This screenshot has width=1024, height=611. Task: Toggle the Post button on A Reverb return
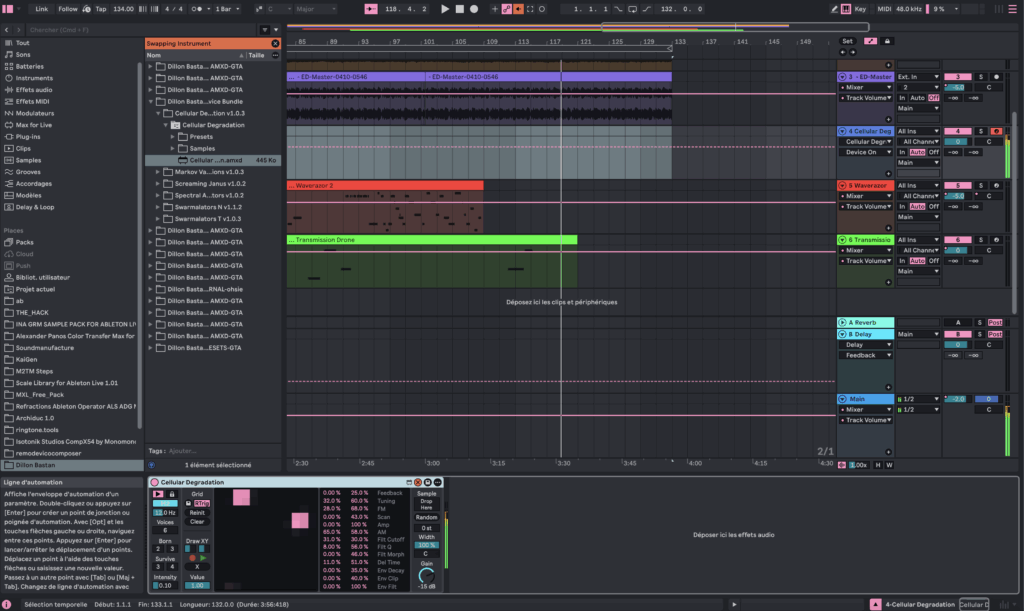pyautogui.click(x=995, y=323)
